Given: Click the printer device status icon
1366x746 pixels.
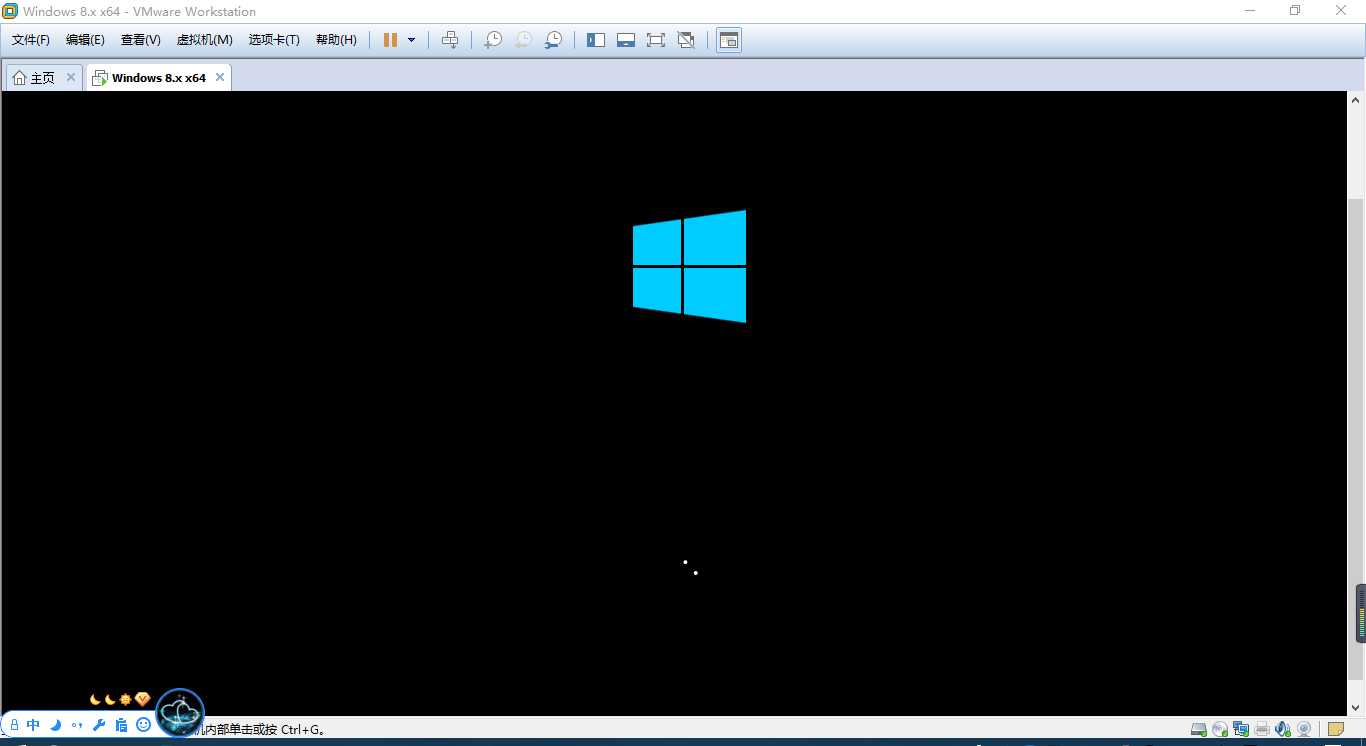Looking at the screenshot, I should click(x=1262, y=729).
